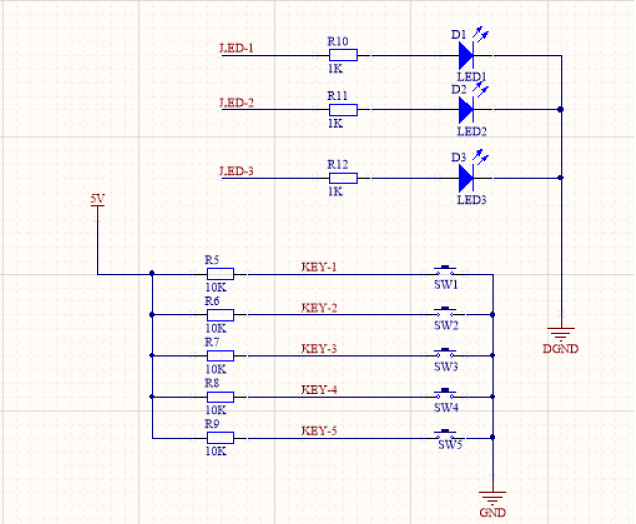Click the D3 designator text

pyautogui.click(x=459, y=157)
